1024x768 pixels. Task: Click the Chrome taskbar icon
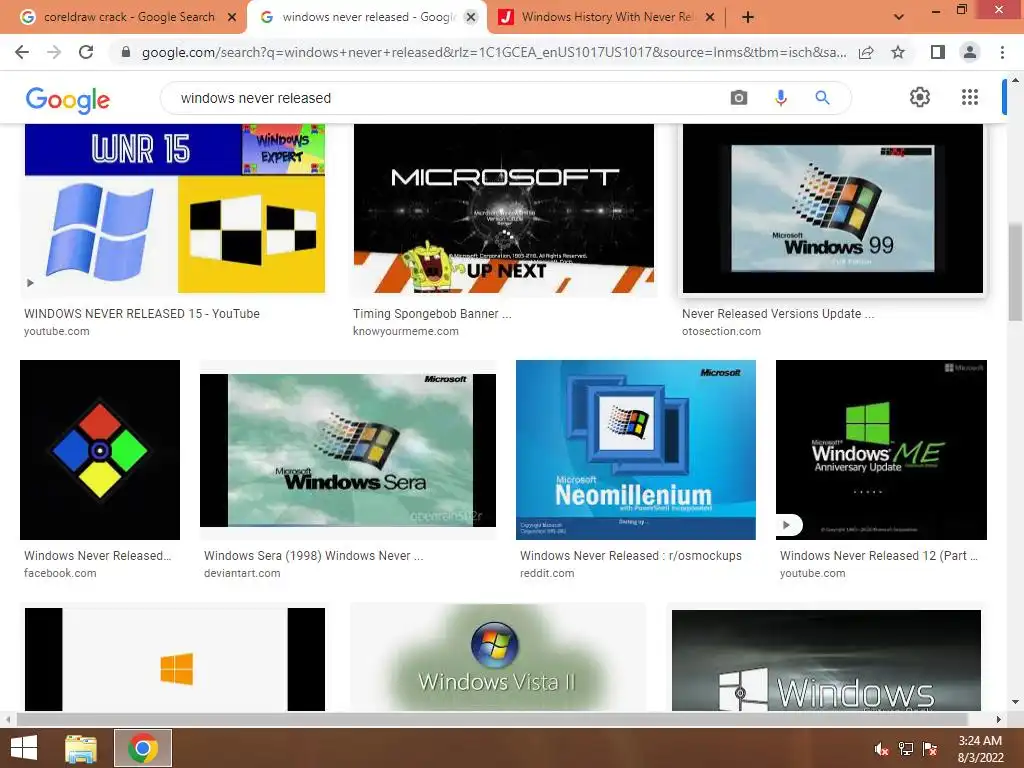click(143, 748)
